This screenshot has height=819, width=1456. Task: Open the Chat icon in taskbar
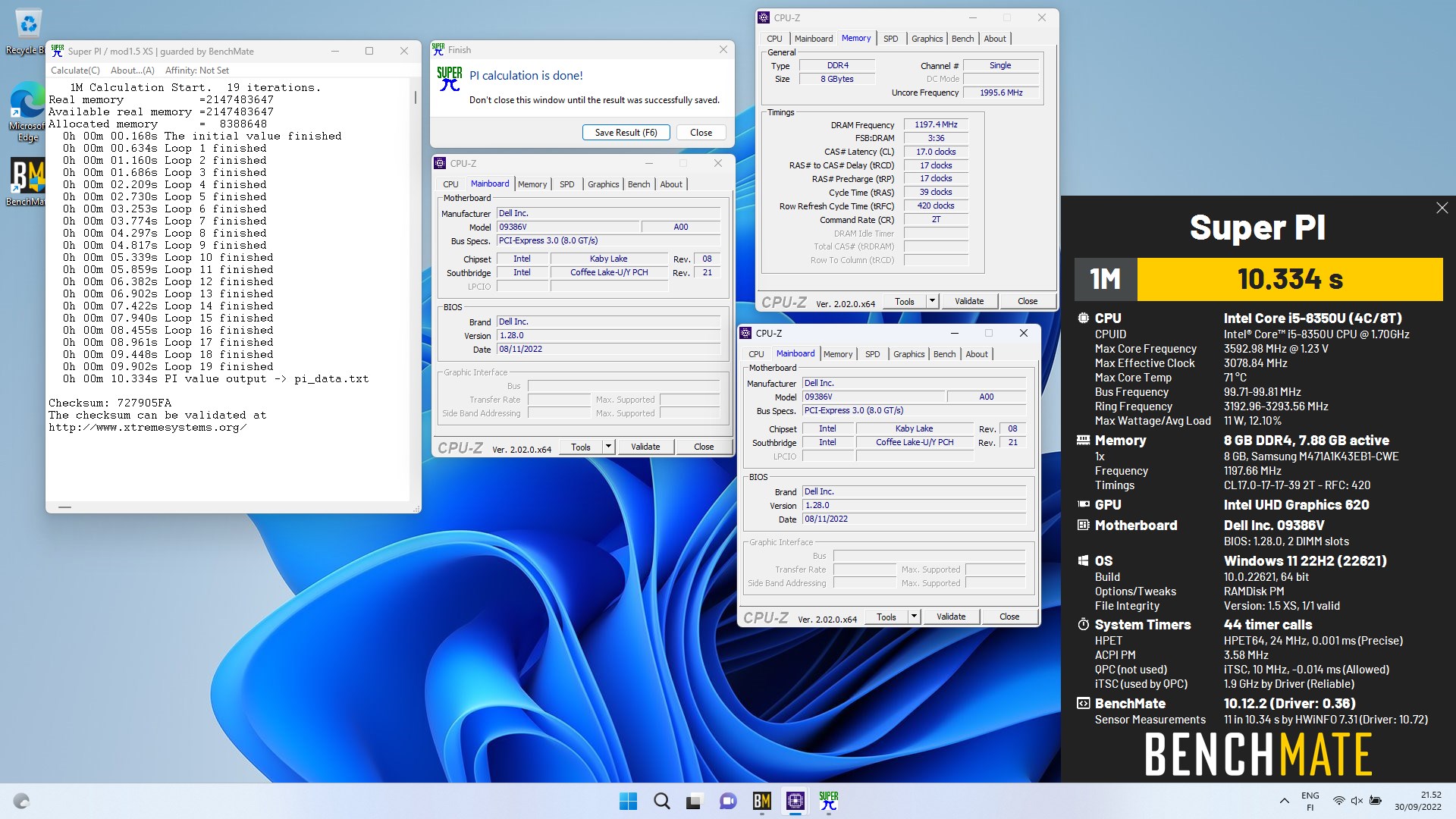(728, 801)
